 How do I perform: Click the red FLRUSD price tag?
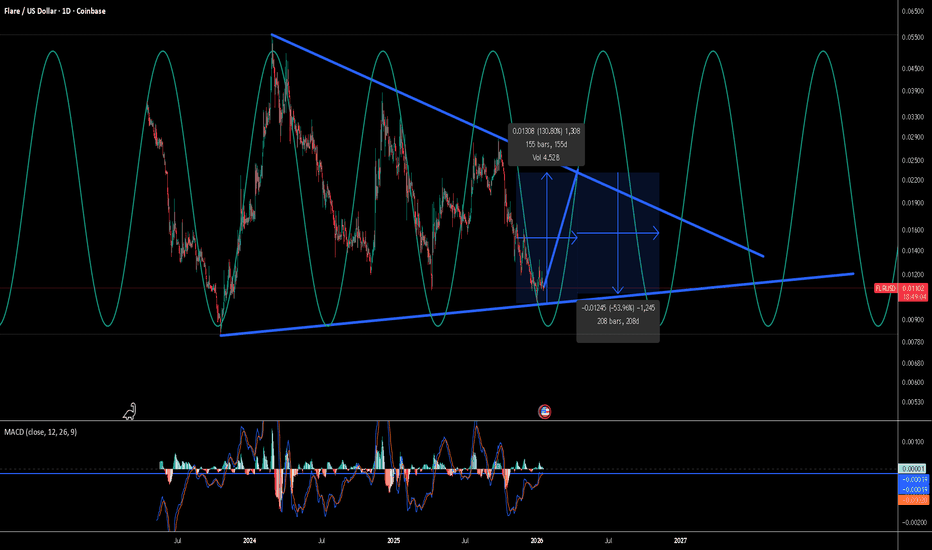(885, 287)
